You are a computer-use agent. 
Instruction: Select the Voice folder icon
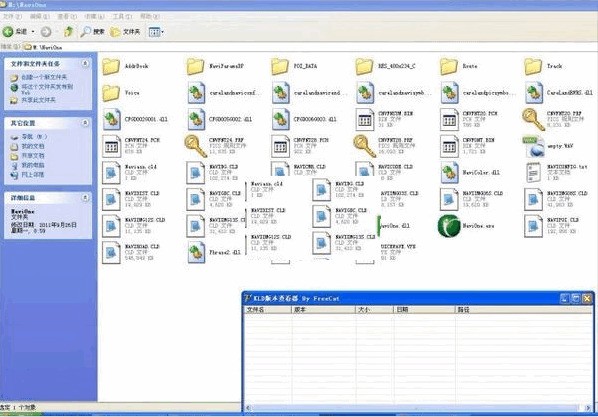click(111, 93)
